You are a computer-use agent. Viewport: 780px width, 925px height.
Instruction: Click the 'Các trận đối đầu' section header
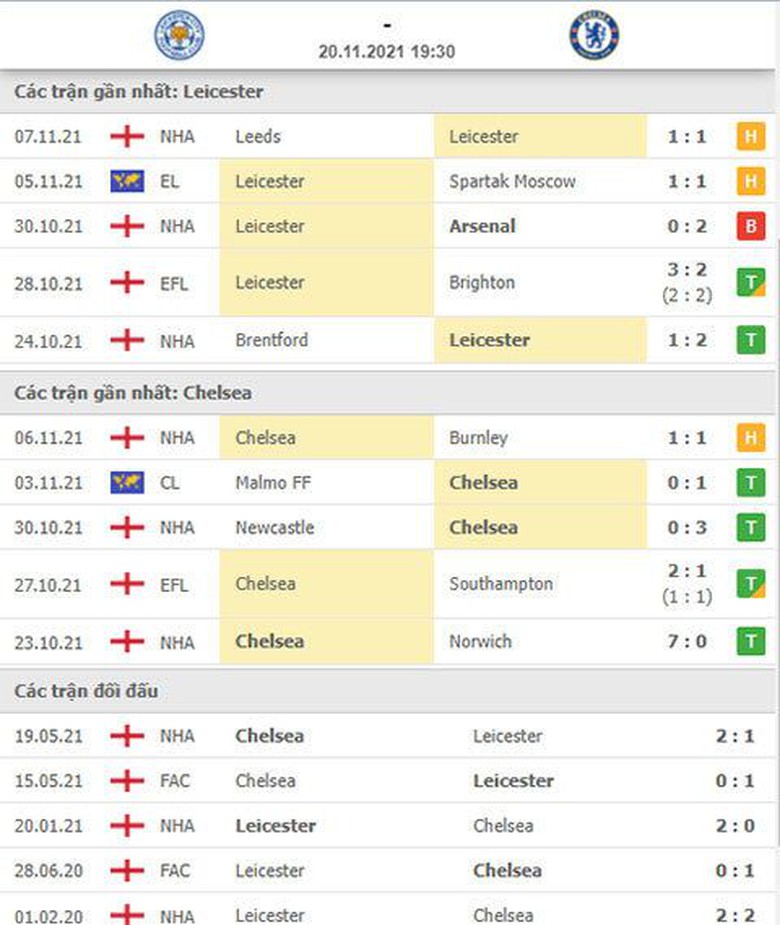coord(86,691)
